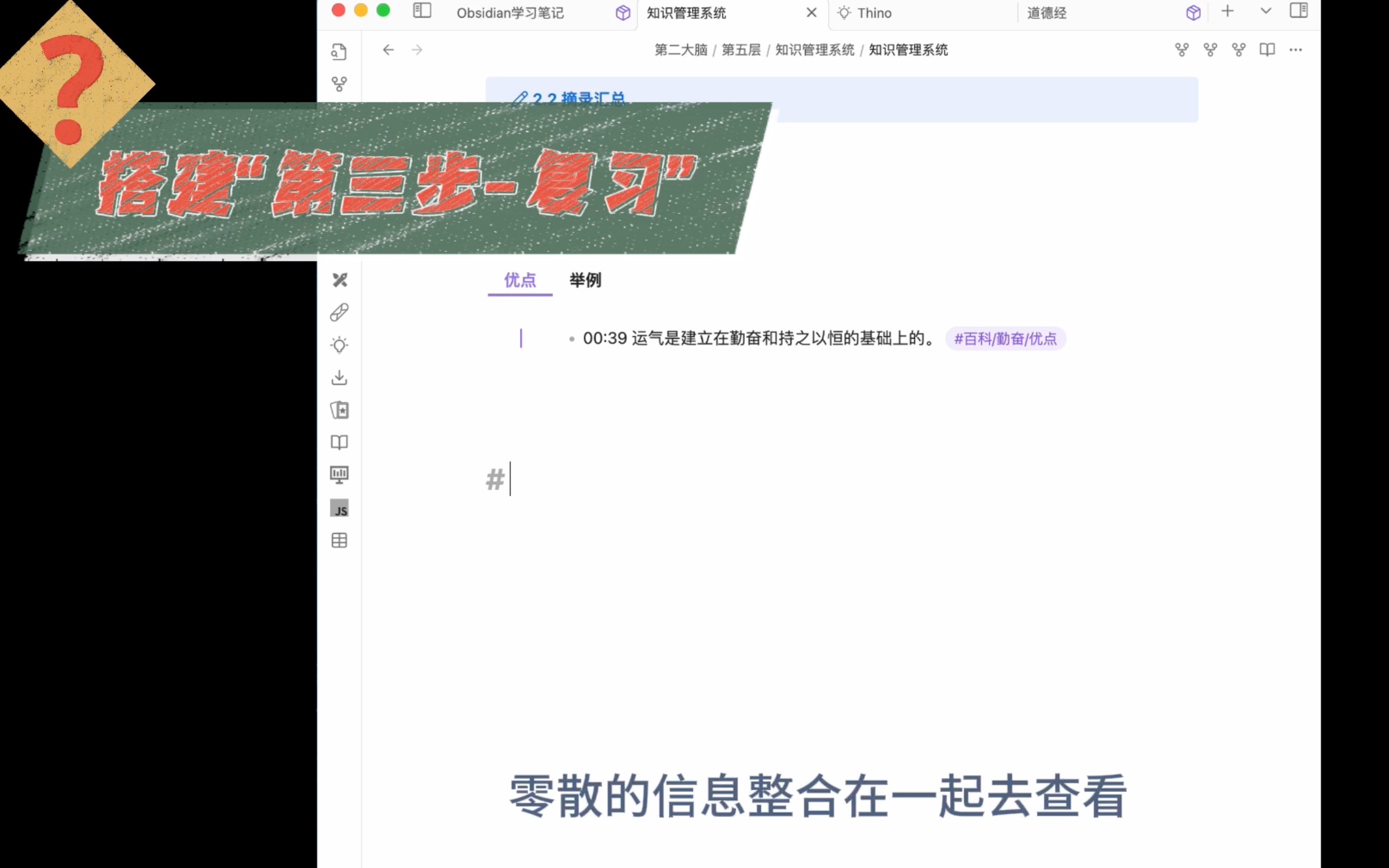This screenshot has width=1389, height=868.
Task: Open the tab list chevron dropdown
Action: [1265, 11]
